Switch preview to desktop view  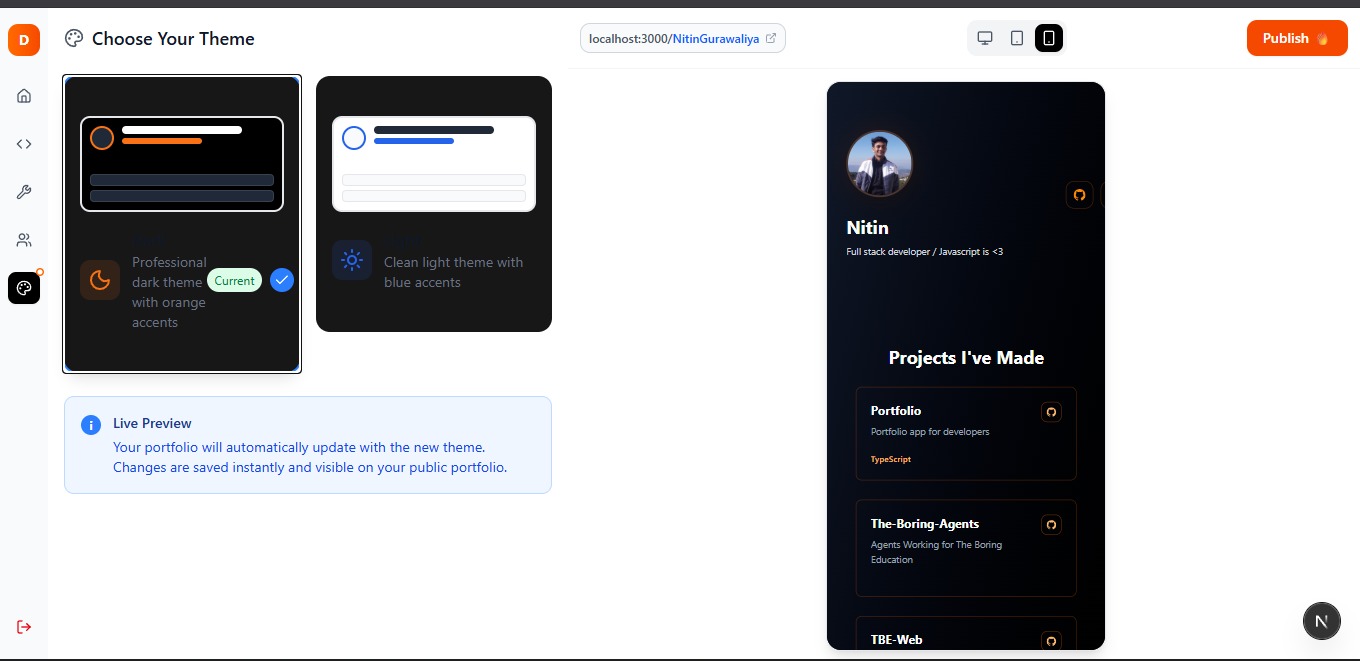pos(985,37)
